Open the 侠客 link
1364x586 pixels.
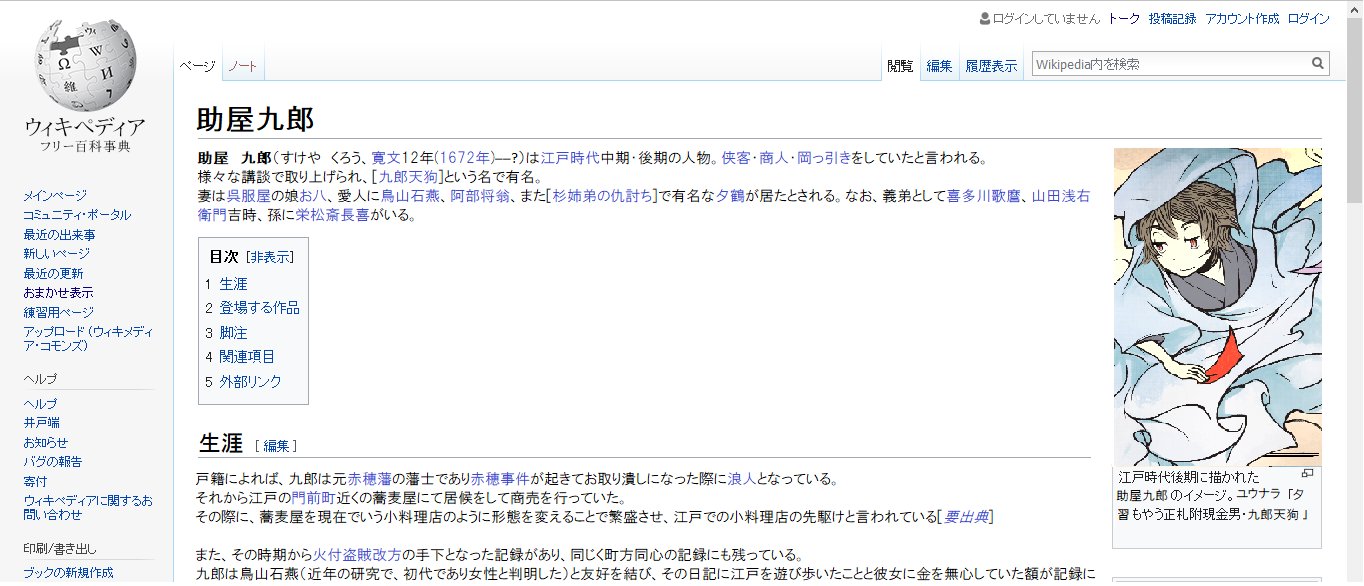(735, 158)
